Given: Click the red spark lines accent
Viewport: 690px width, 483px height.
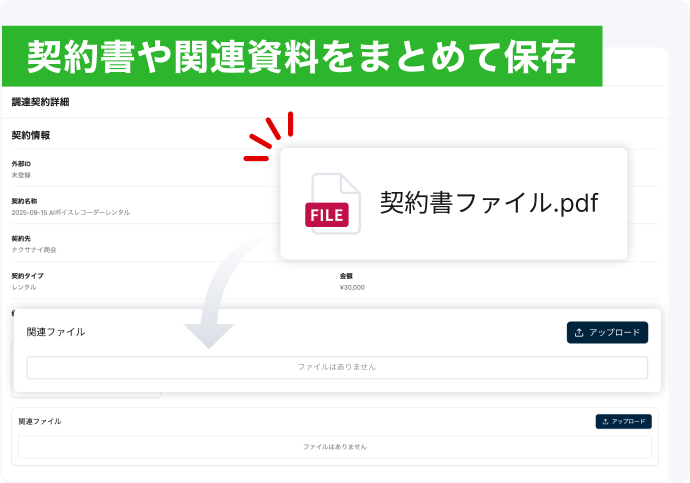Looking at the screenshot, I should pyautogui.click(x=270, y=138).
